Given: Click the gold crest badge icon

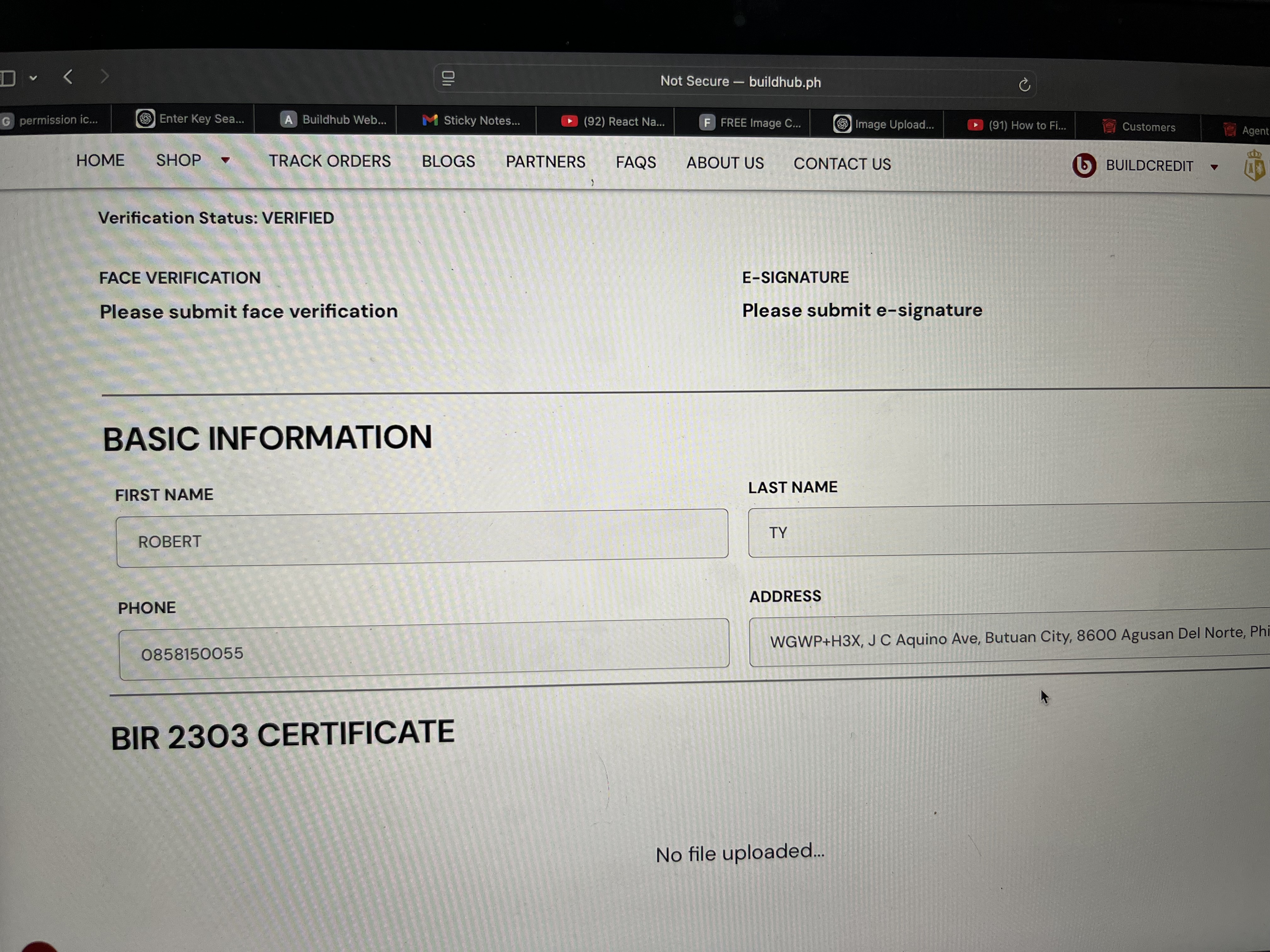Looking at the screenshot, I should [1254, 167].
